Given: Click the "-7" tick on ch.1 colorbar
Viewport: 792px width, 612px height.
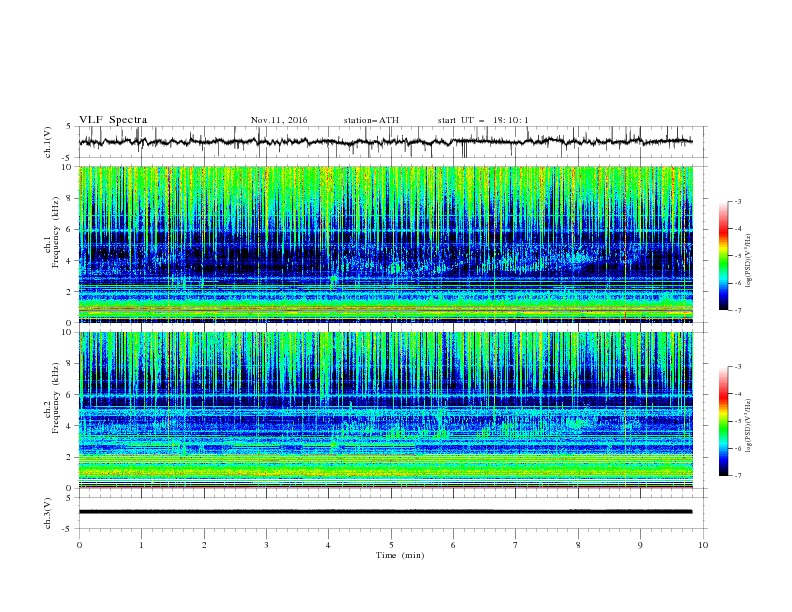Looking at the screenshot, I should tap(737, 310).
